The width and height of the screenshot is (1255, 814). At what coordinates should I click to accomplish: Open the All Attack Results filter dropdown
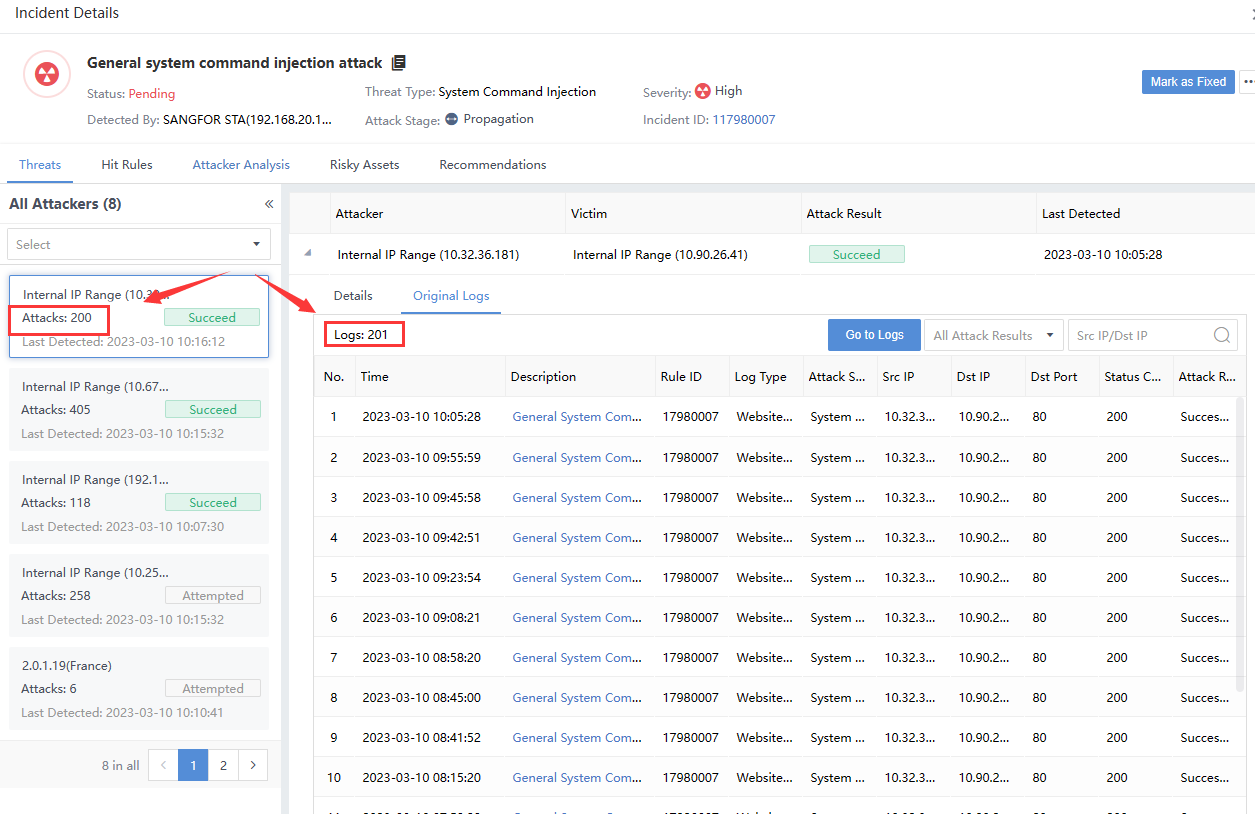tap(992, 335)
